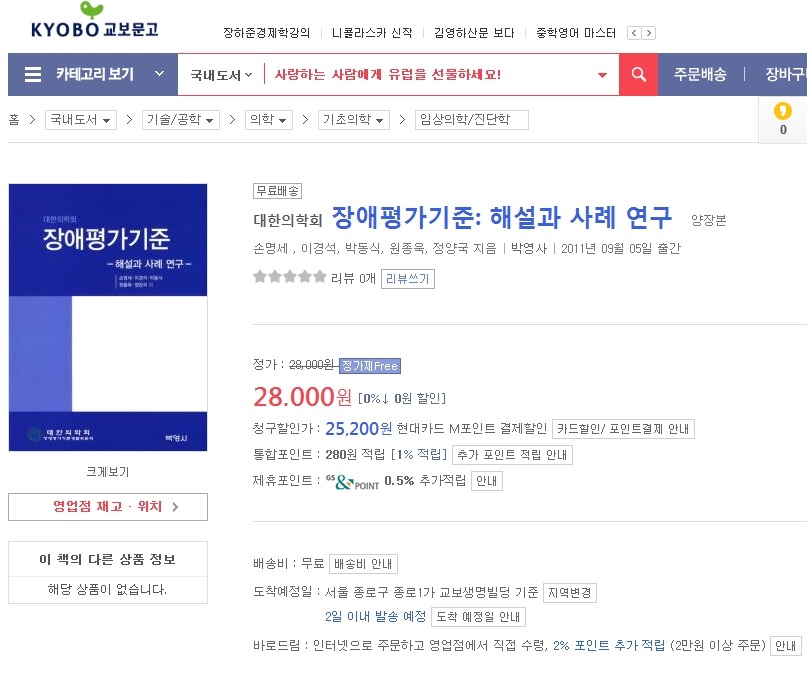
Task: Open 영업점 재고 · 위치 button
Action: point(108,507)
